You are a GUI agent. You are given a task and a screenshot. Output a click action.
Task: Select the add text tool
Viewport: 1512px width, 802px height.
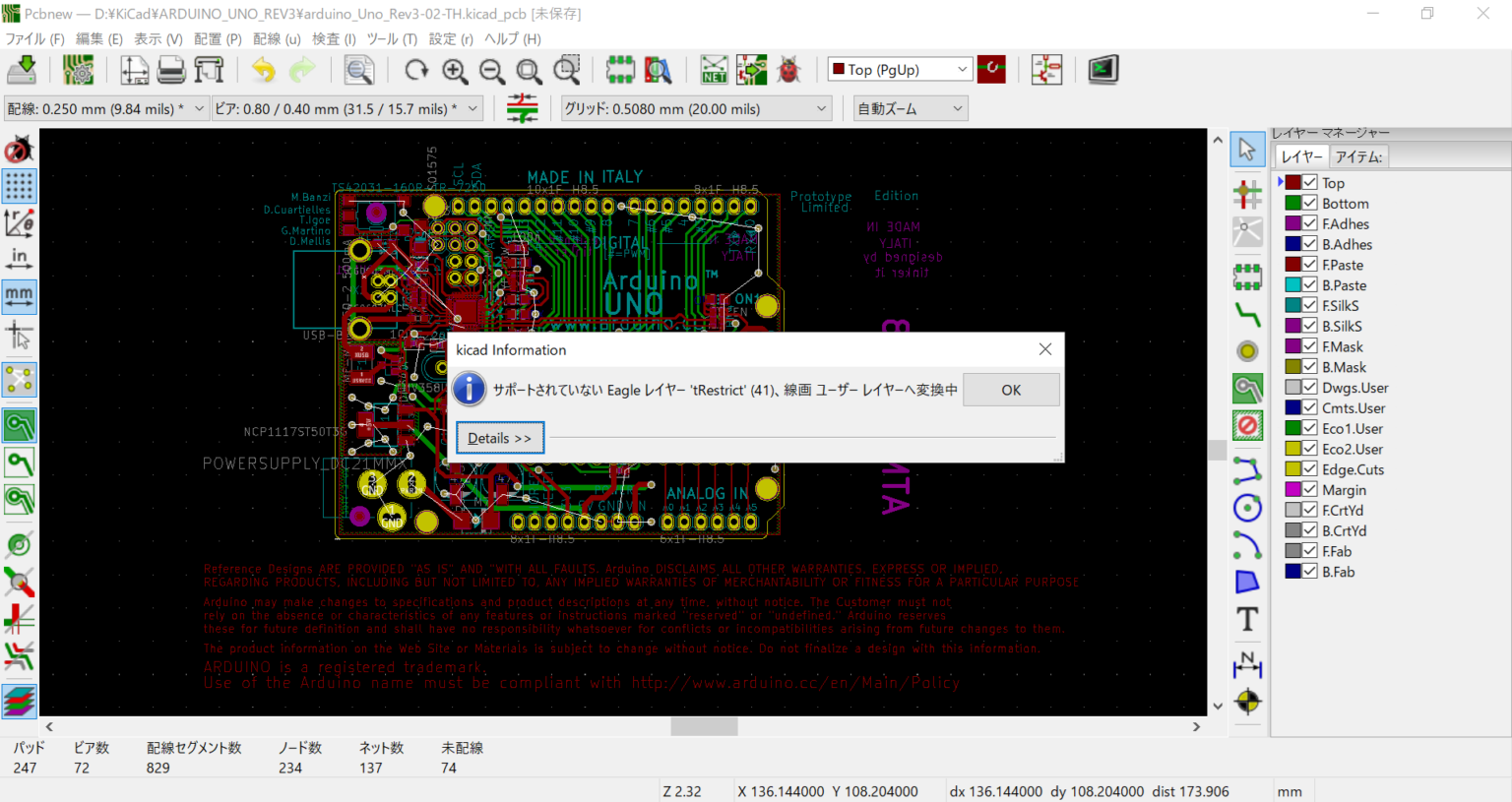(x=1246, y=619)
